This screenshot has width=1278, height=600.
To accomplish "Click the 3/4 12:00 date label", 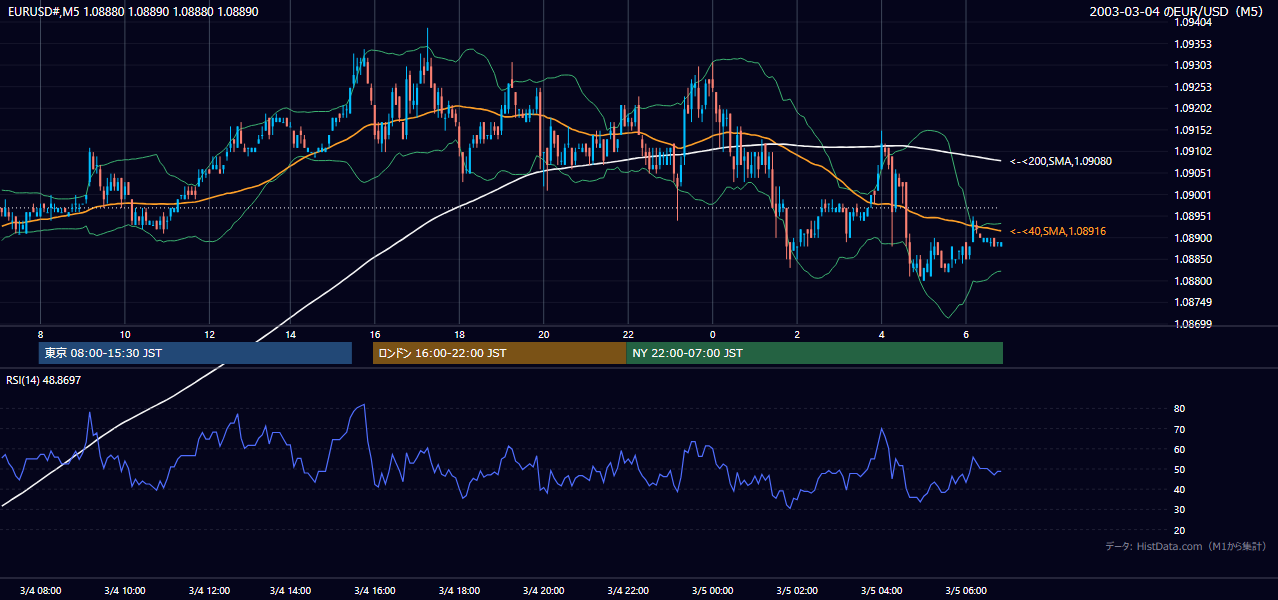I will (x=209, y=590).
